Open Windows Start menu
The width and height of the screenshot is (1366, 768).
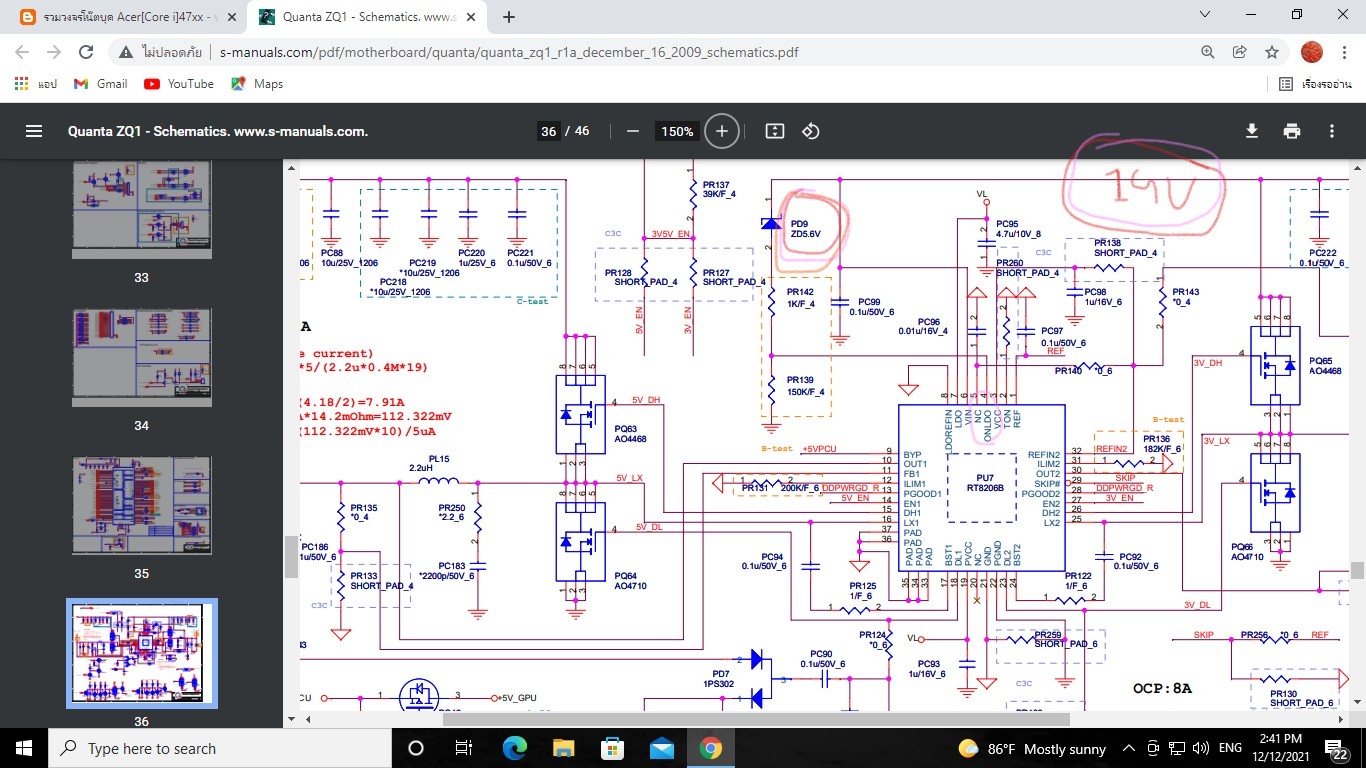point(23,748)
